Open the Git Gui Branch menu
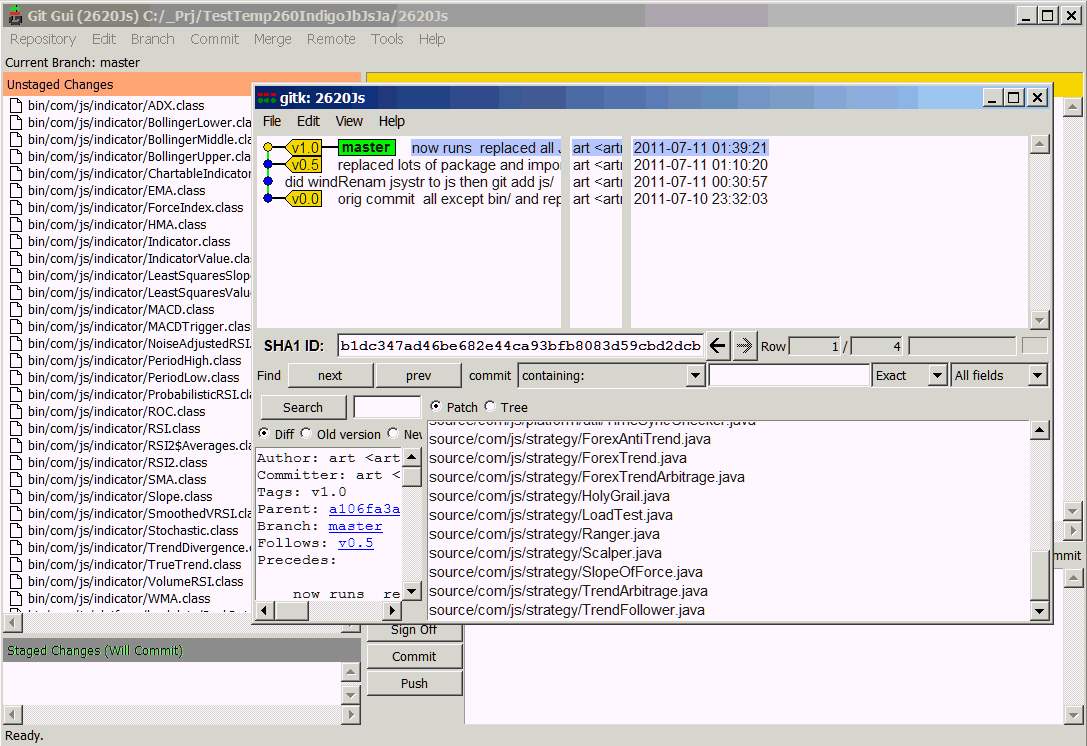This screenshot has width=1087, height=746. click(x=153, y=40)
